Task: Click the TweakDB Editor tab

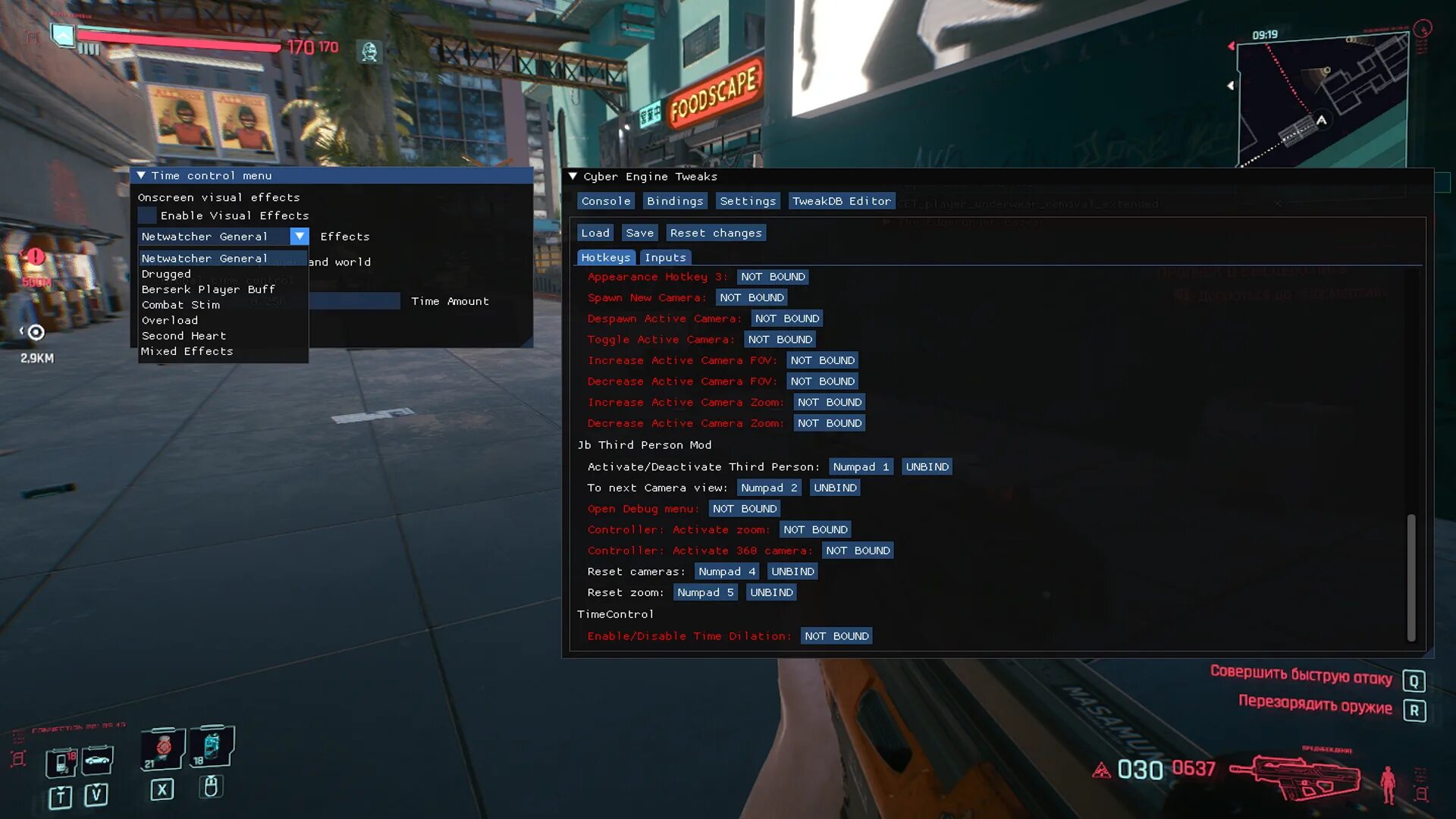Action: [842, 201]
